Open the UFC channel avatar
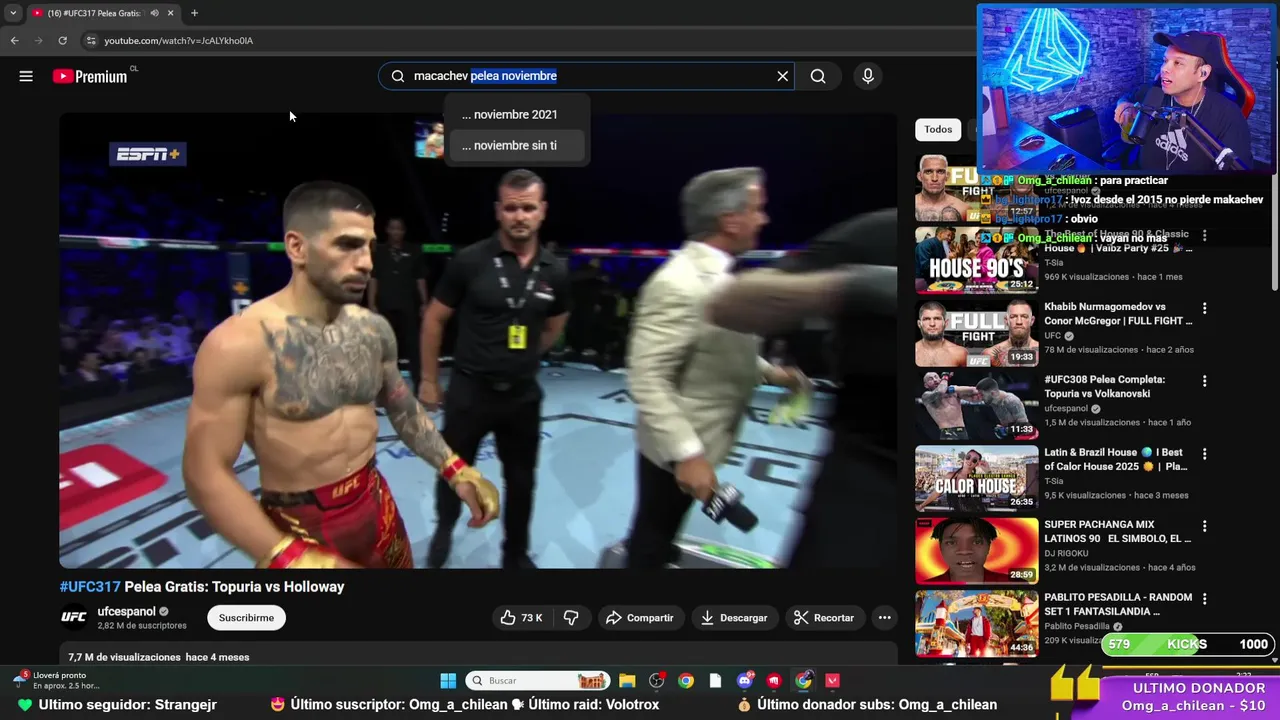 [x=74, y=617]
